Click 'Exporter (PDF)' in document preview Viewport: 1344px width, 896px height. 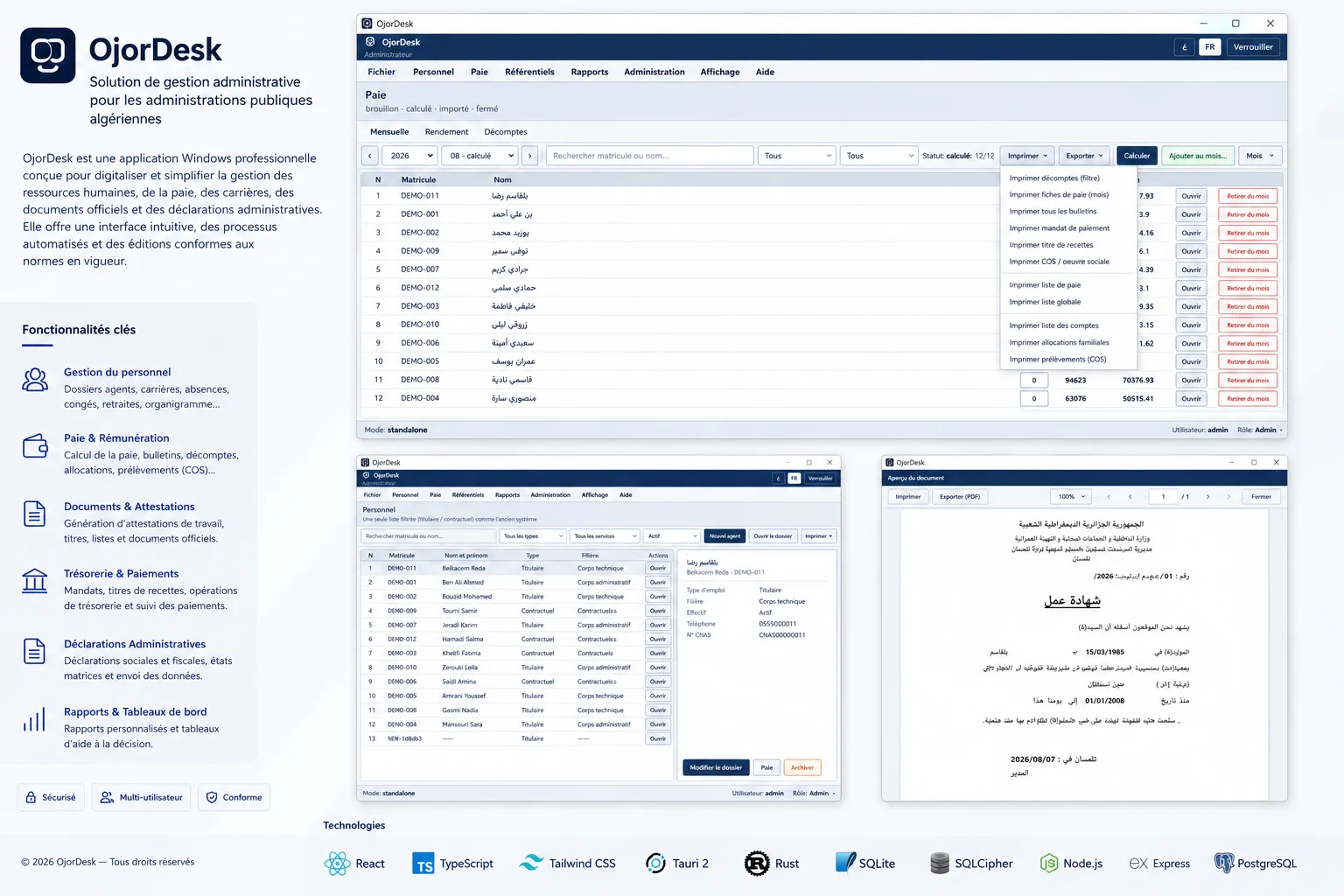(960, 496)
